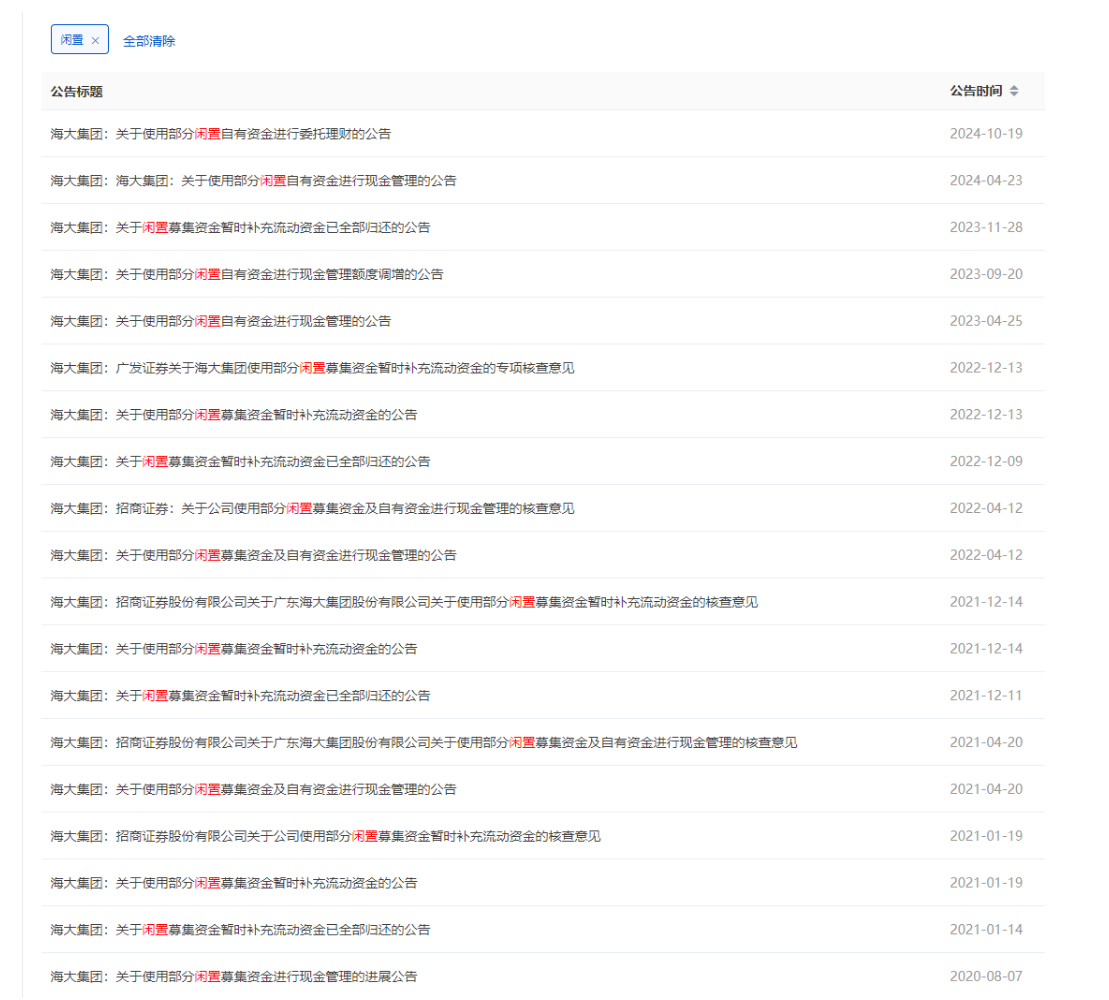
Task: Open the 2021-01-14 已全部归还 announcement
Action: pos(240,929)
